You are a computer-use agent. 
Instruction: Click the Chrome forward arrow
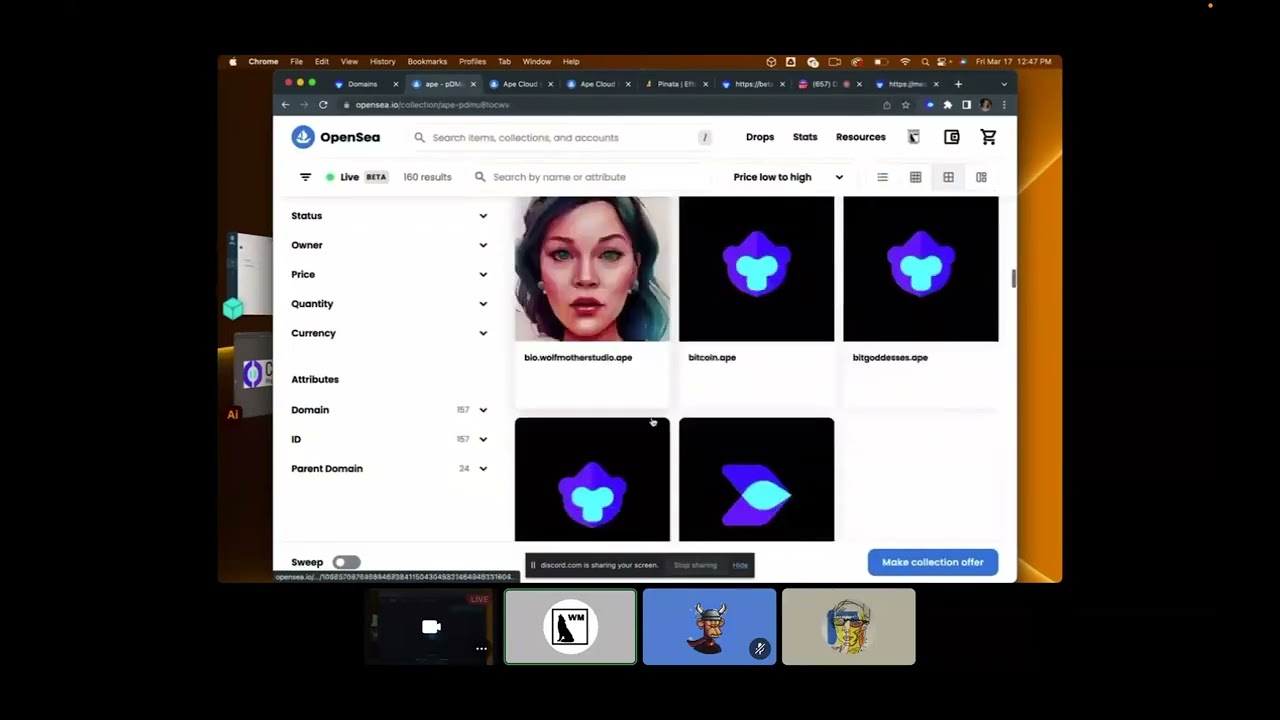(304, 105)
